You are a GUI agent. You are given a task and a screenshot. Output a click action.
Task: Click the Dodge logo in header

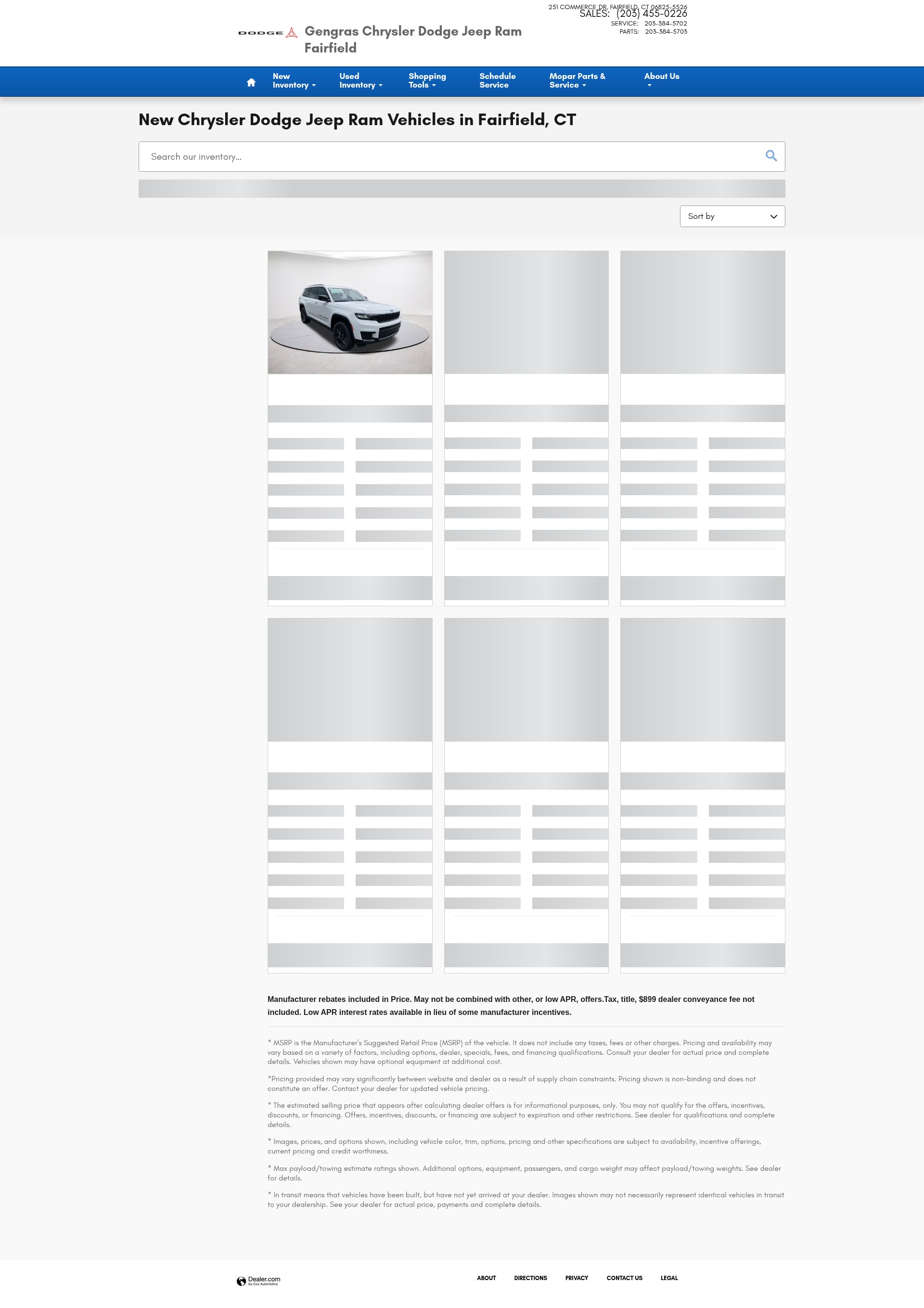coord(268,32)
